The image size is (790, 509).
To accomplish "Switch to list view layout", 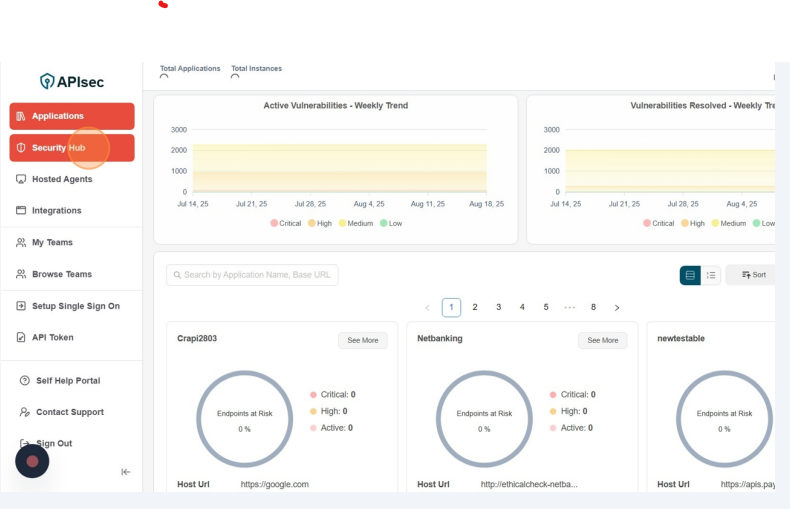I will pos(711,275).
